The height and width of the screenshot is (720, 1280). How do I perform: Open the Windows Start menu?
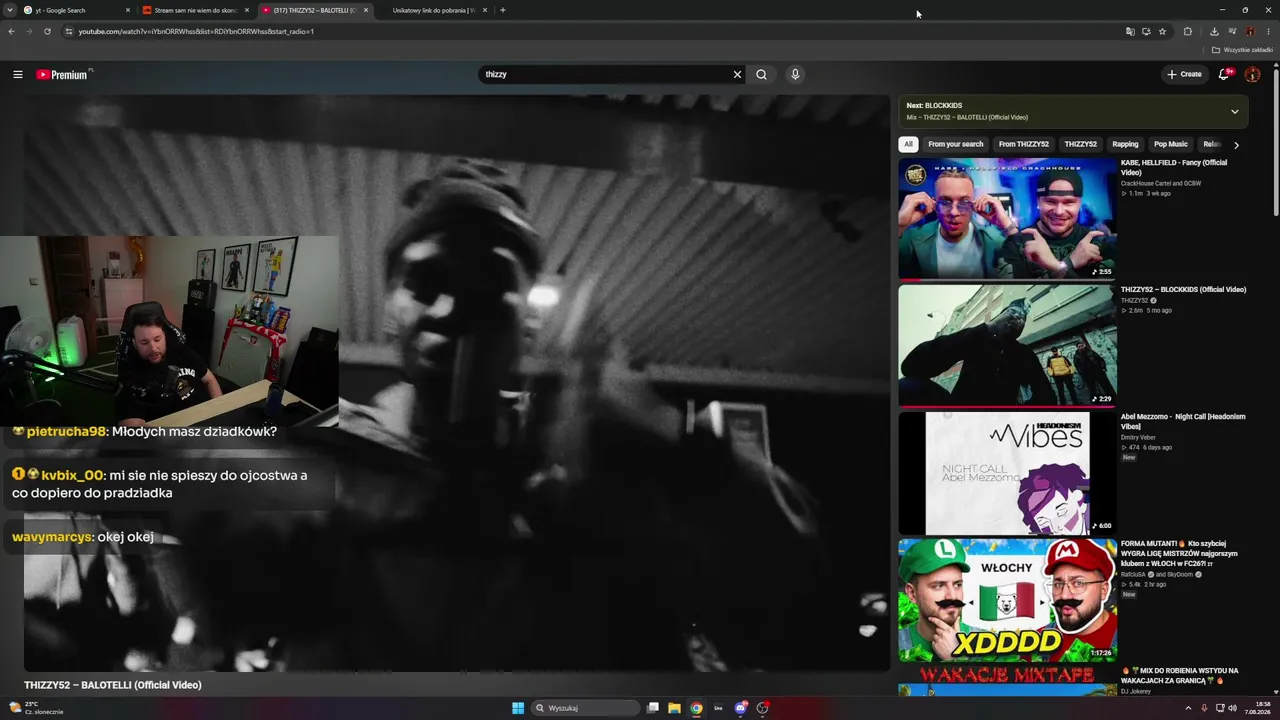pyautogui.click(x=518, y=708)
